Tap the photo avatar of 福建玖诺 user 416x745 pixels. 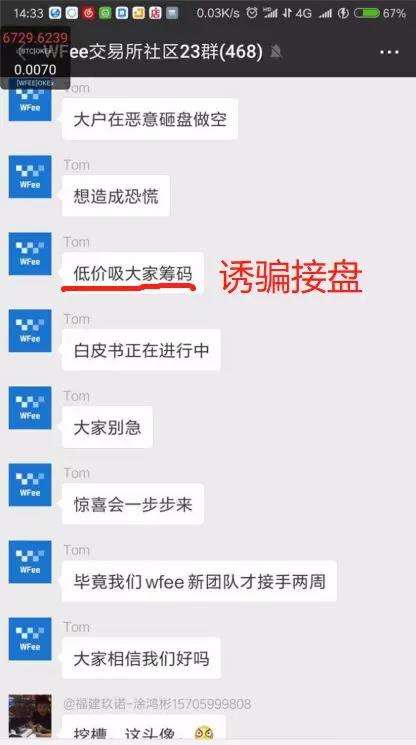(30, 716)
